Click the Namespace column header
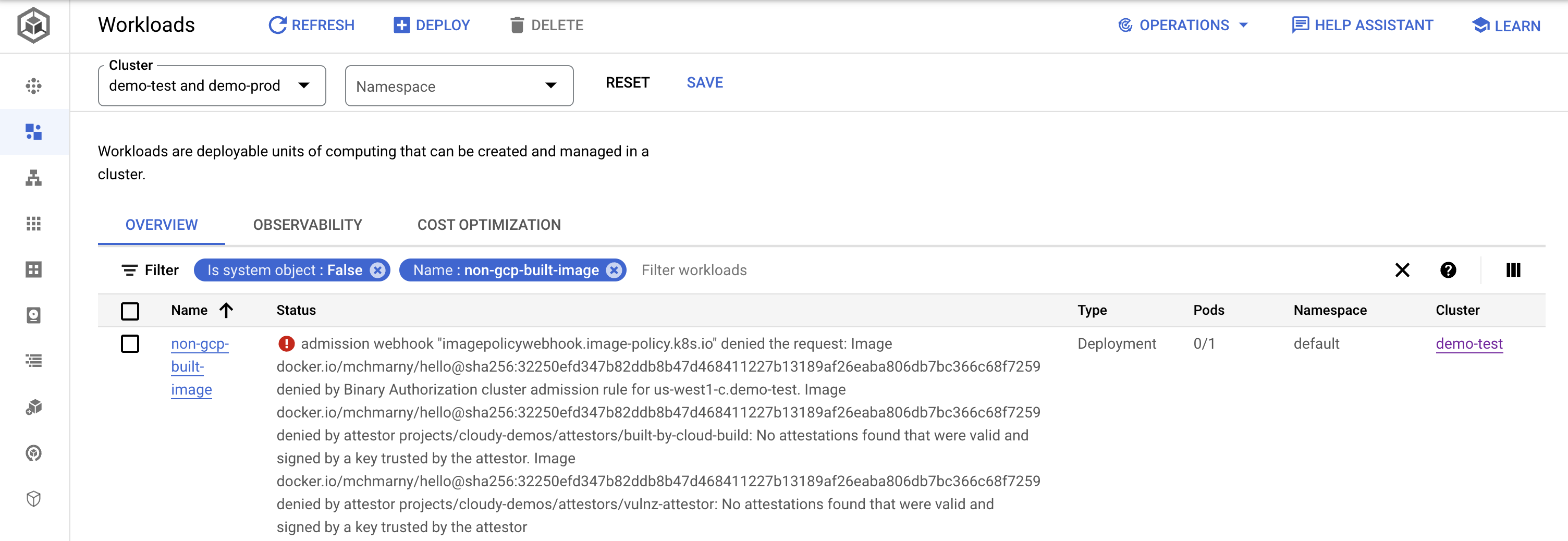The height and width of the screenshot is (541, 1568). [1330, 310]
